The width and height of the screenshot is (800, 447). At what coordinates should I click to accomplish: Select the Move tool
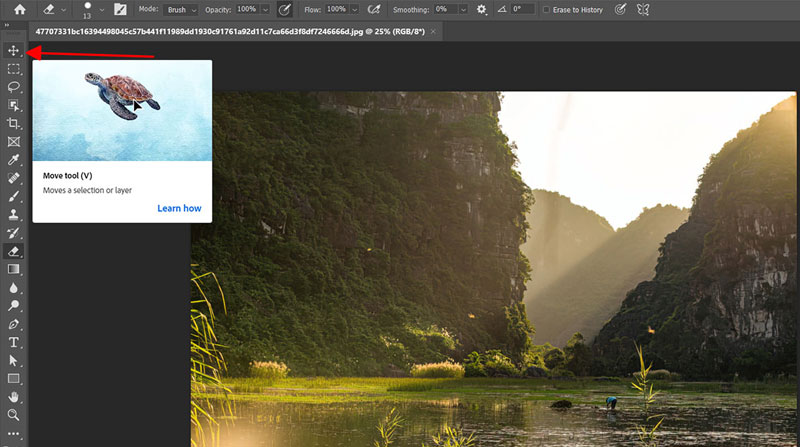tap(13, 50)
